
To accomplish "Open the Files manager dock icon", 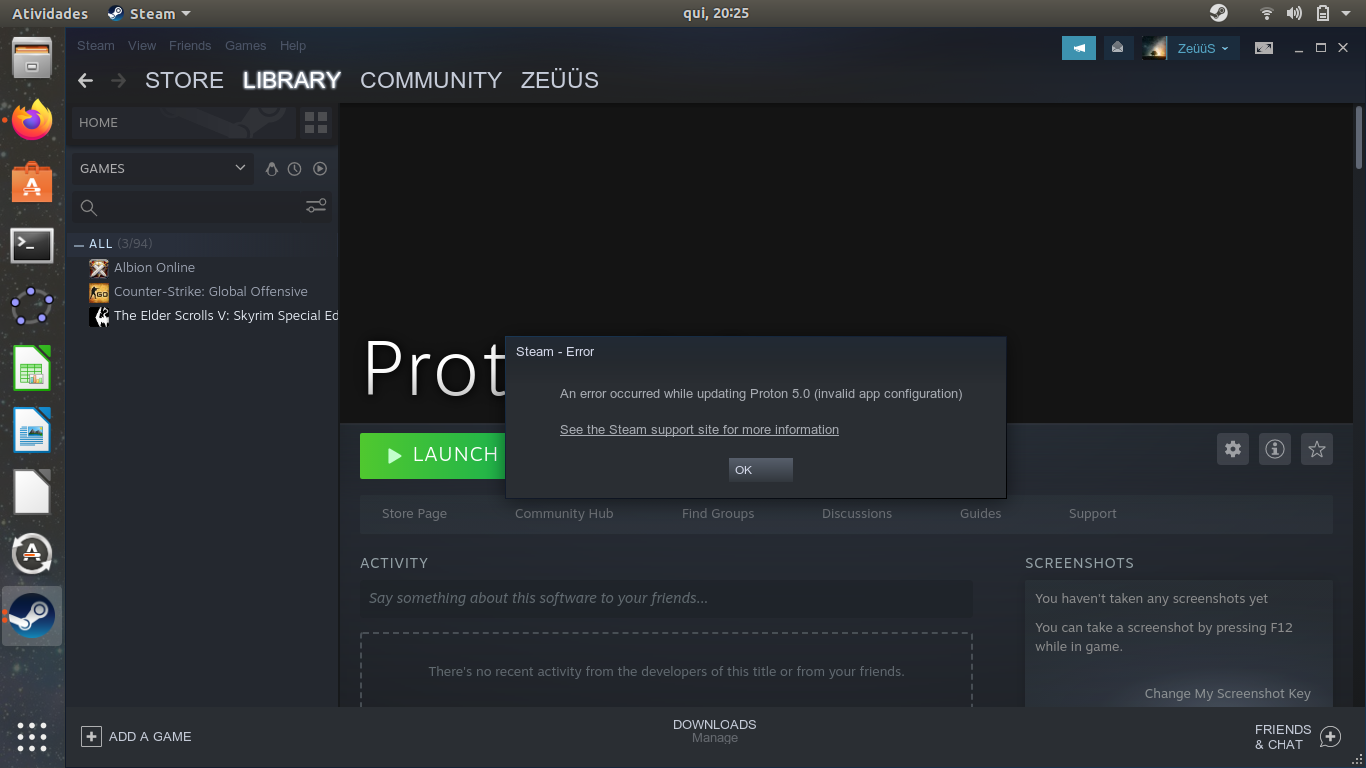I will pos(32,58).
